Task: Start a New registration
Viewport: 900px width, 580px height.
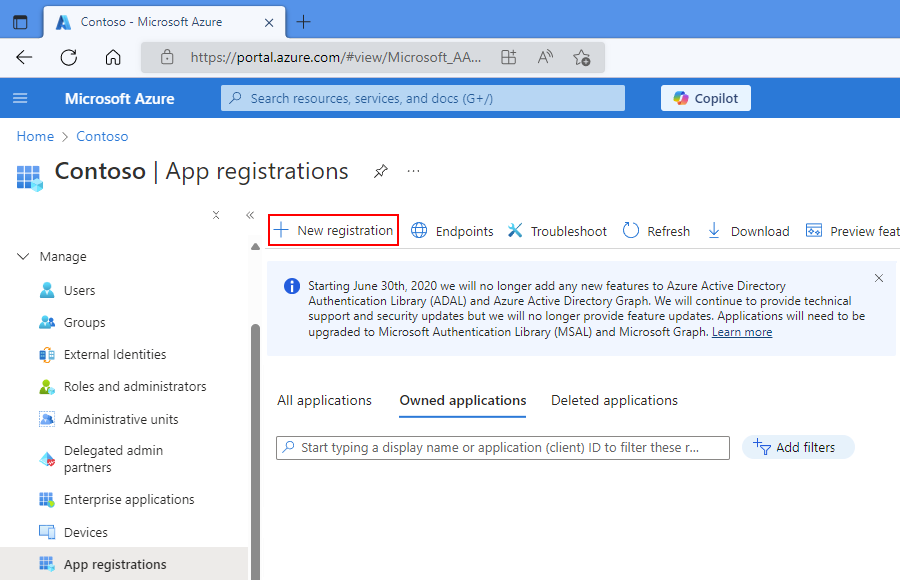Action: coord(333,230)
